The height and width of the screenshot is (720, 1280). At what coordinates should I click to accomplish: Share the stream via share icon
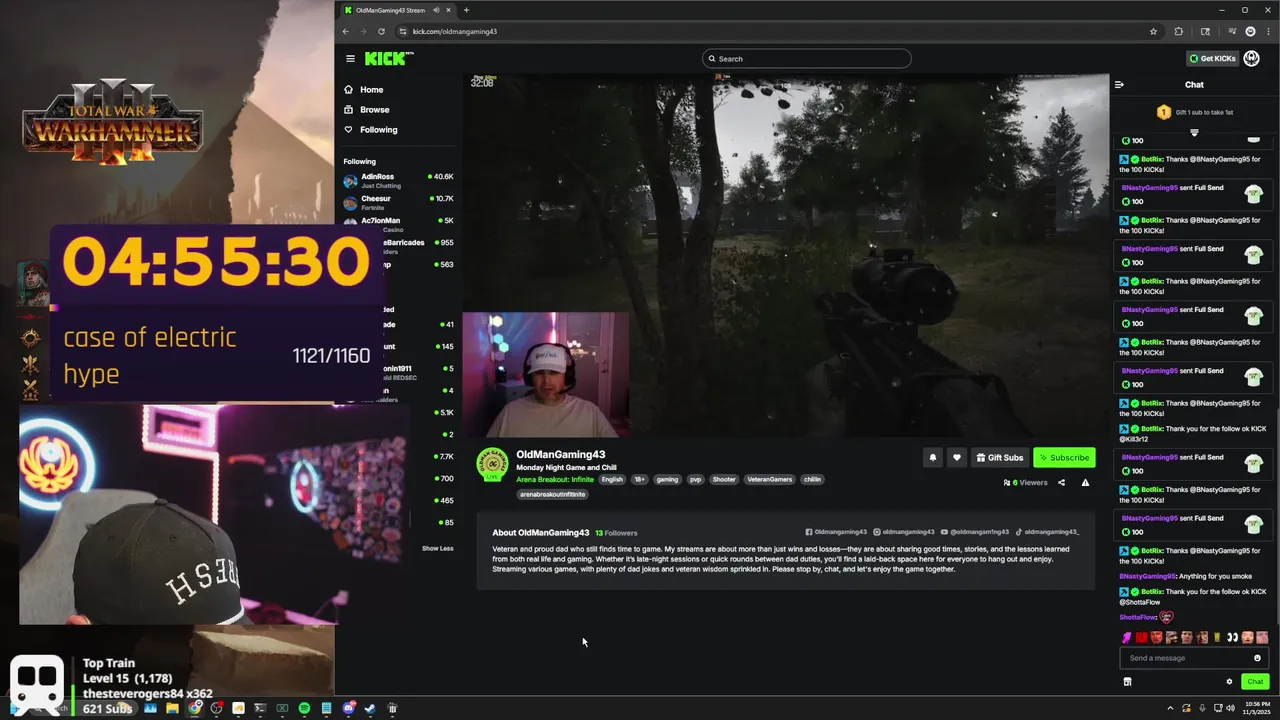pyautogui.click(x=1061, y=483)
